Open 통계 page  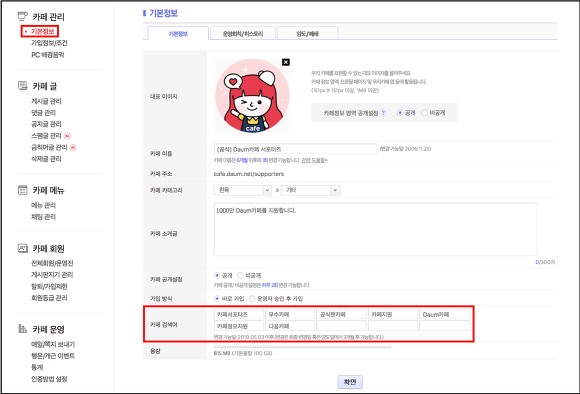pyautogui.click(x=37, y=367)
